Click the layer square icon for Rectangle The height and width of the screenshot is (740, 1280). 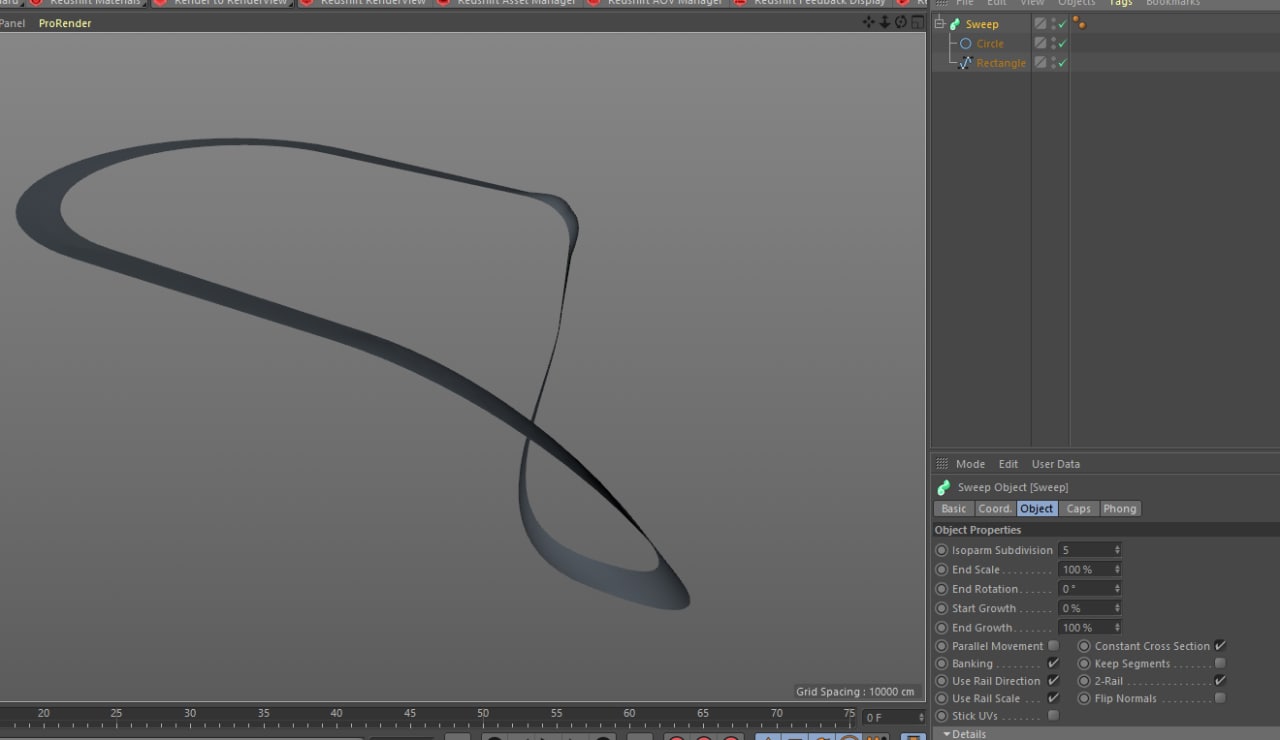1040,62
